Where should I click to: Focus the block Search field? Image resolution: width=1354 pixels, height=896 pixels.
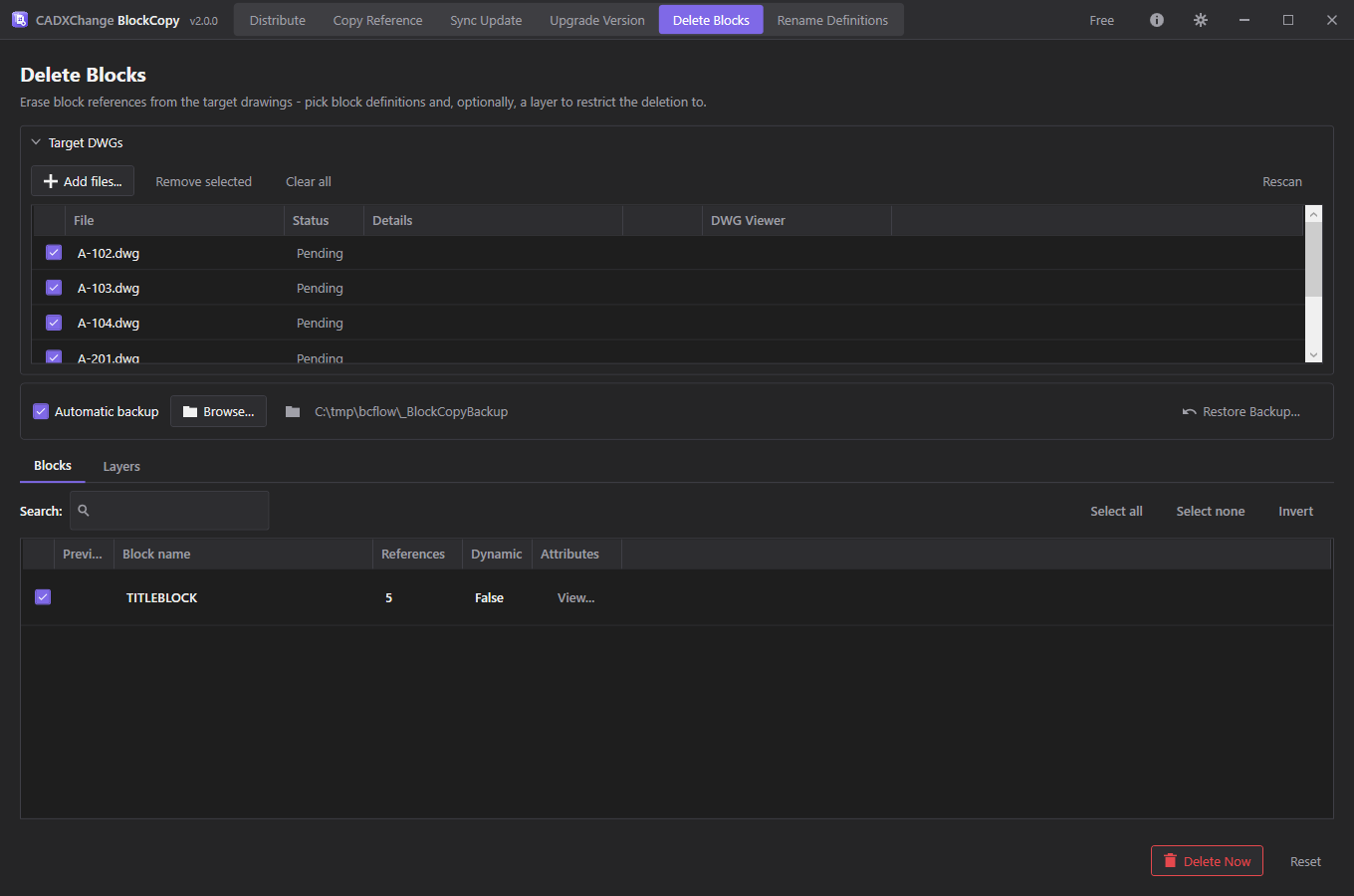tap(169, 511)
